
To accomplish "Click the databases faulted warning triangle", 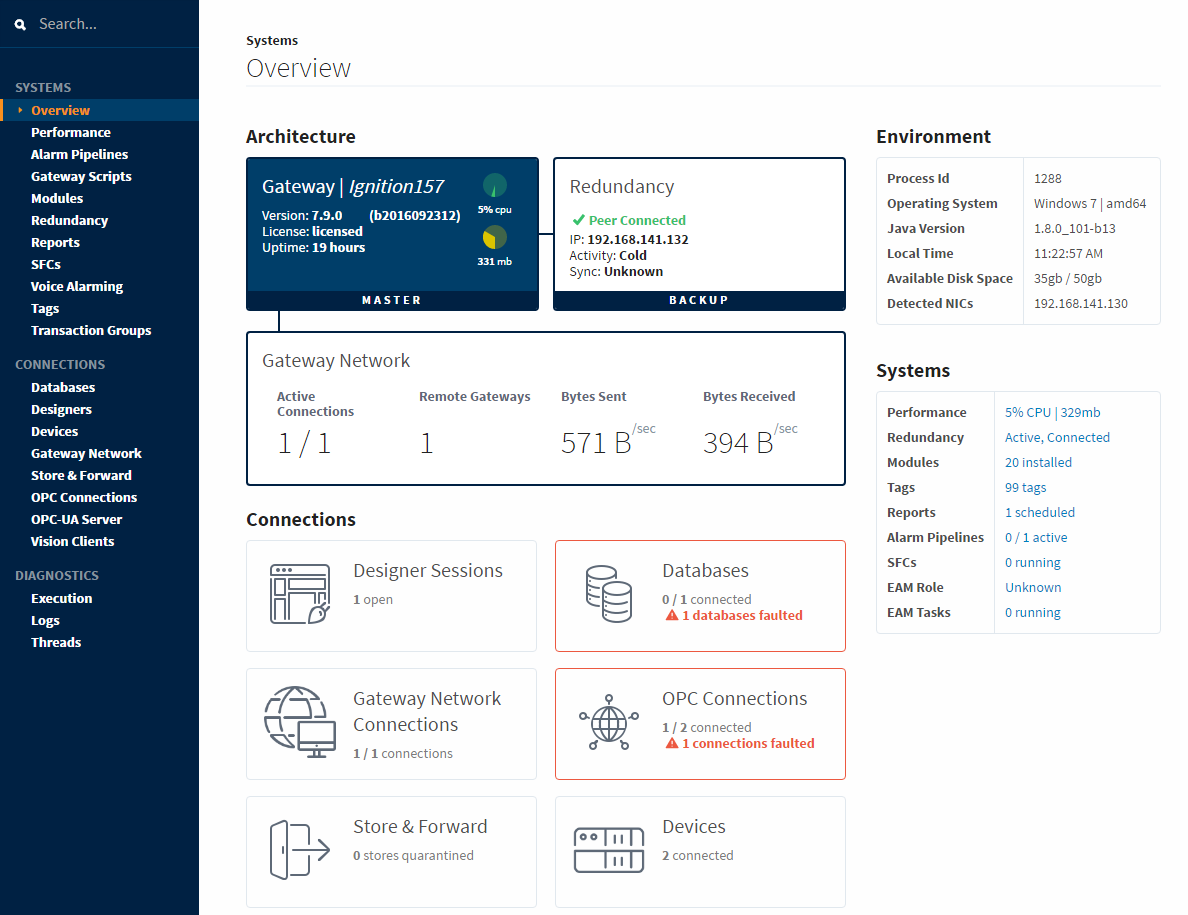I will [672, 616].
